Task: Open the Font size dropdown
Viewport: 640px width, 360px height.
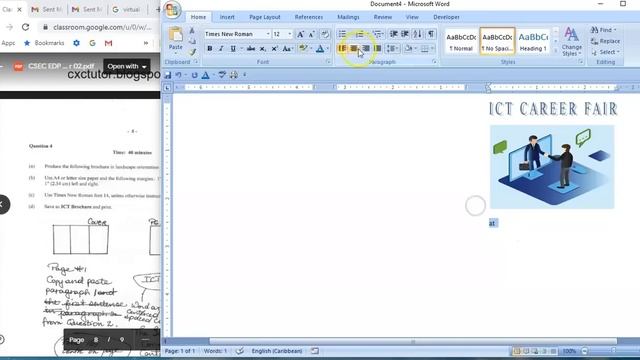Action: [x=290, y=34]
